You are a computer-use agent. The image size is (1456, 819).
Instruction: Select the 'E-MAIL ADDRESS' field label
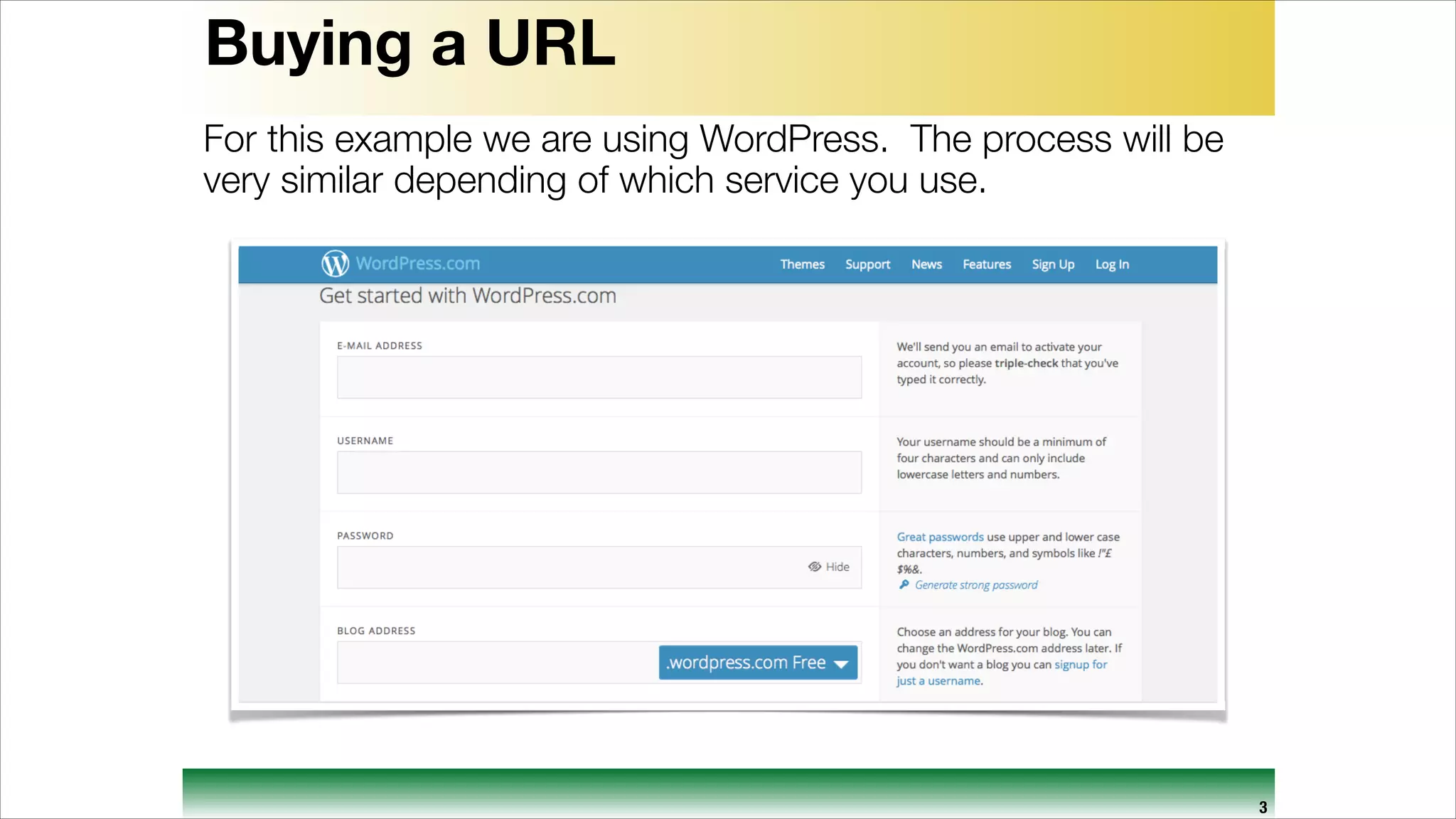click(380, 346)
